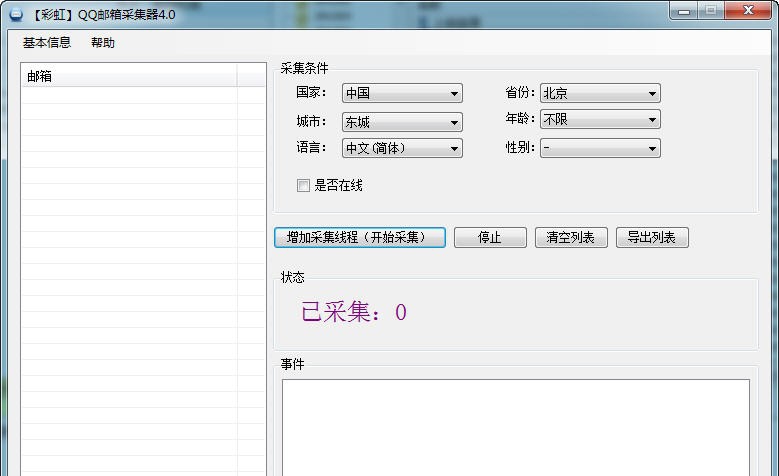Click the 清空列表 button
779x476 pixels.
click(571, 238)
